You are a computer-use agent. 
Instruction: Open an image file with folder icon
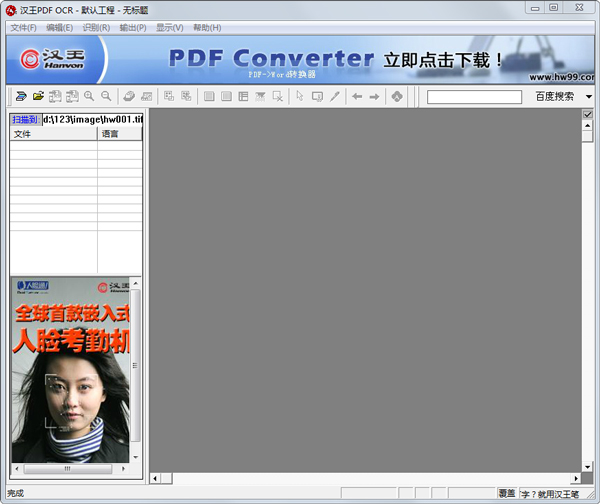click(x=38, y=96)
